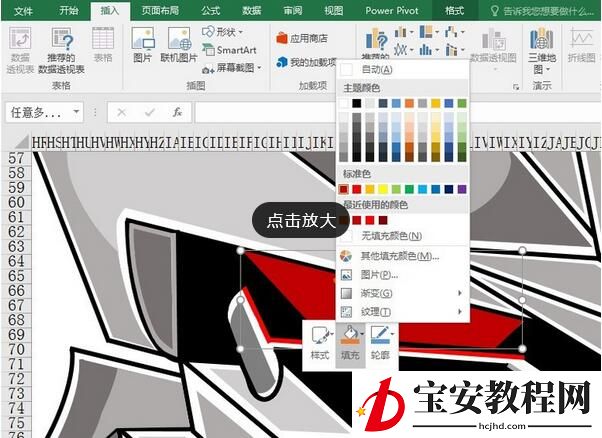Switch to the 公式 Formulas tab
The width and height of the screenshot is (602, 438).
click(x=211, y=10)
